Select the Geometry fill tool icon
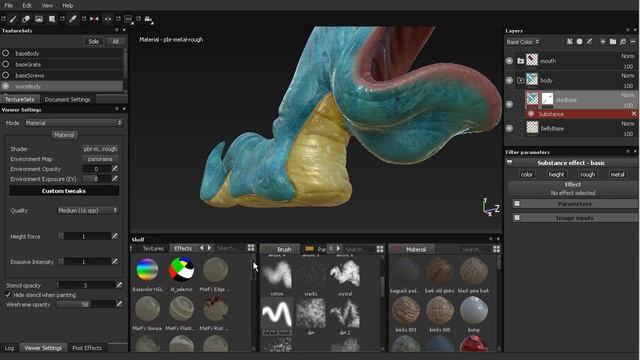 52,19
